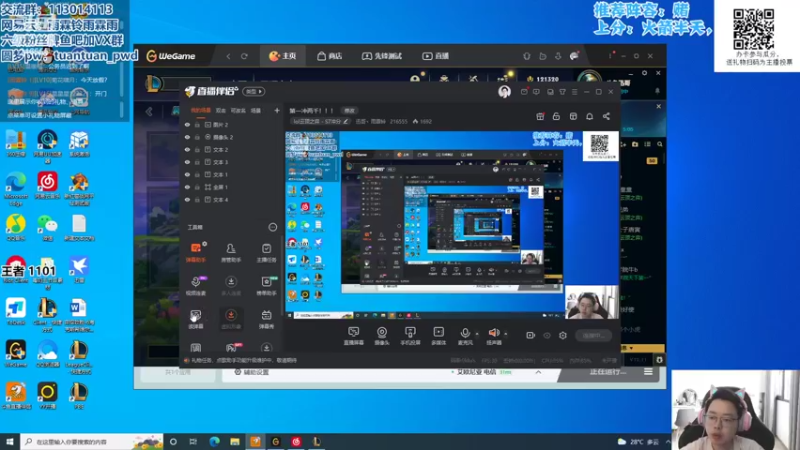Open the 房管助手 tool
This screenshot has width=800, height=450.
tap(231, 252)
